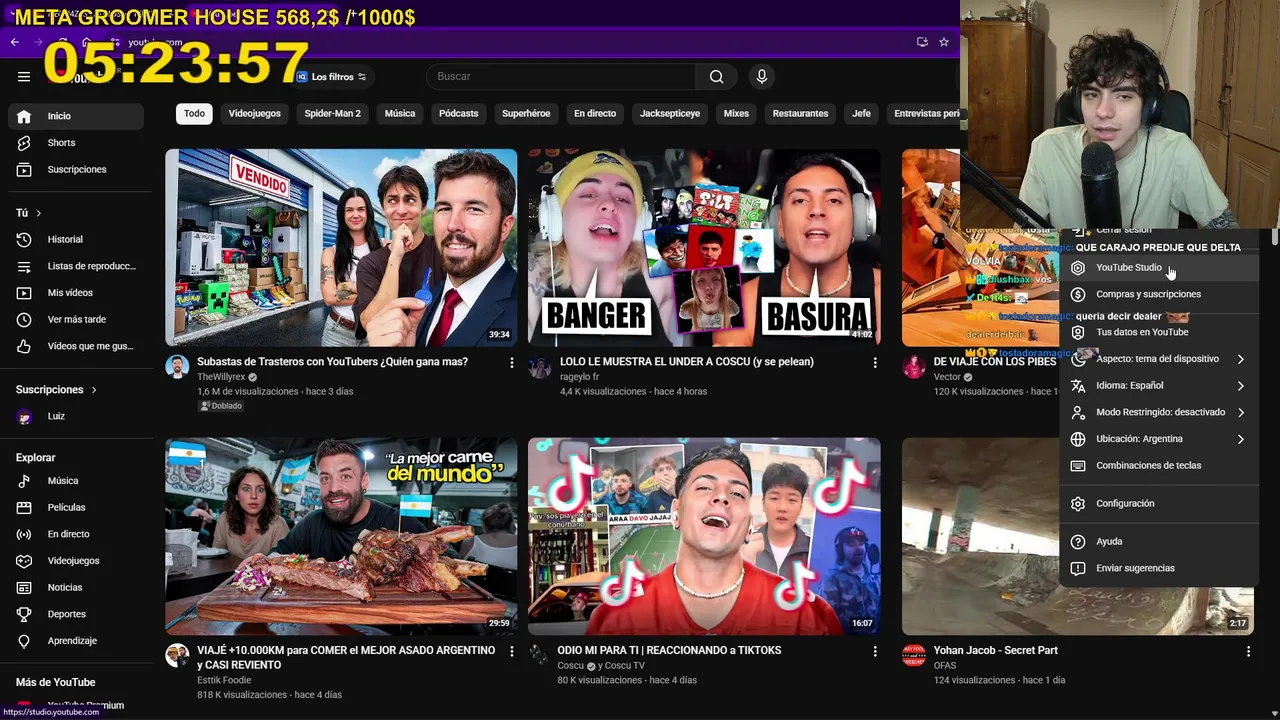Go to Inicio in sidebar
This screenshot has height=720, width=1280.
tap(76, 116)
